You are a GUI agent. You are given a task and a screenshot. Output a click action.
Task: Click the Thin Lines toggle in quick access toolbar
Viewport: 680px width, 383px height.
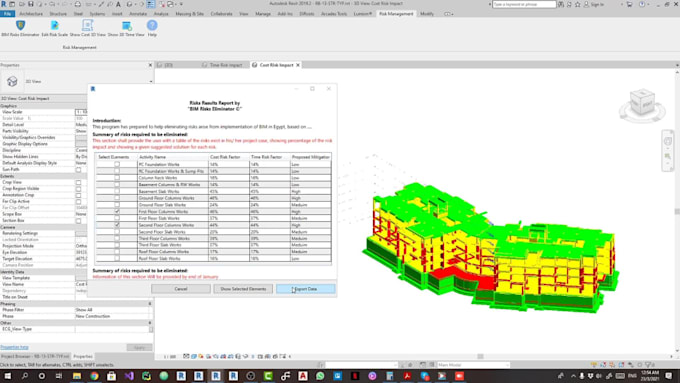point(150,4)
